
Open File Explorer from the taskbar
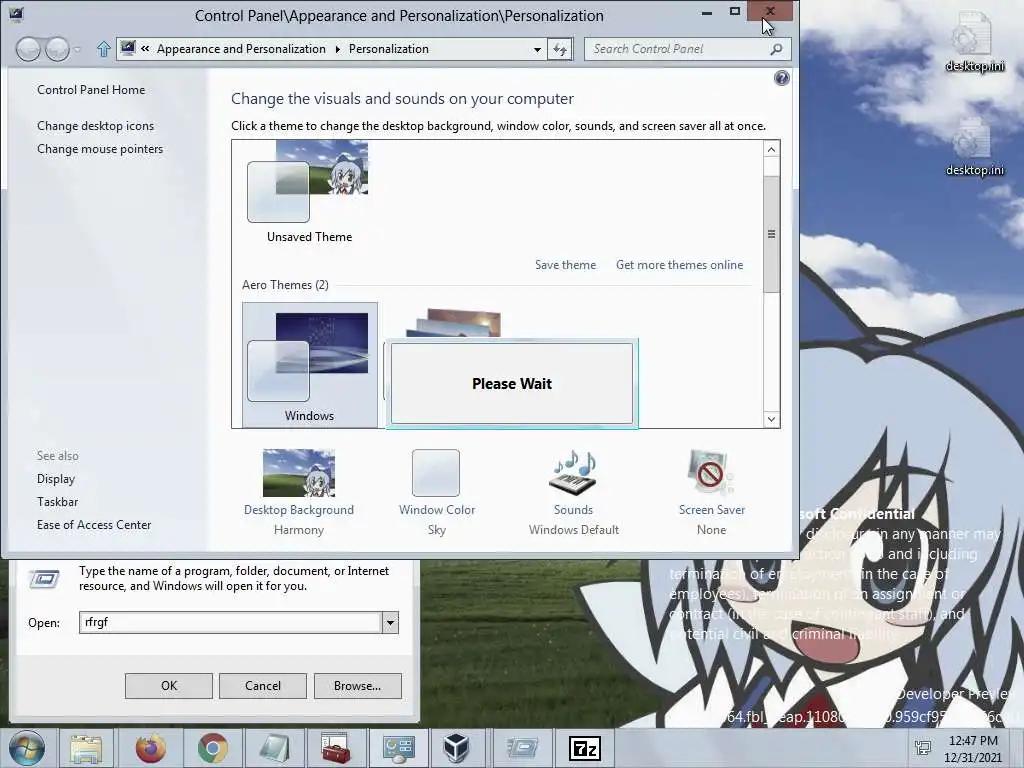86,748
